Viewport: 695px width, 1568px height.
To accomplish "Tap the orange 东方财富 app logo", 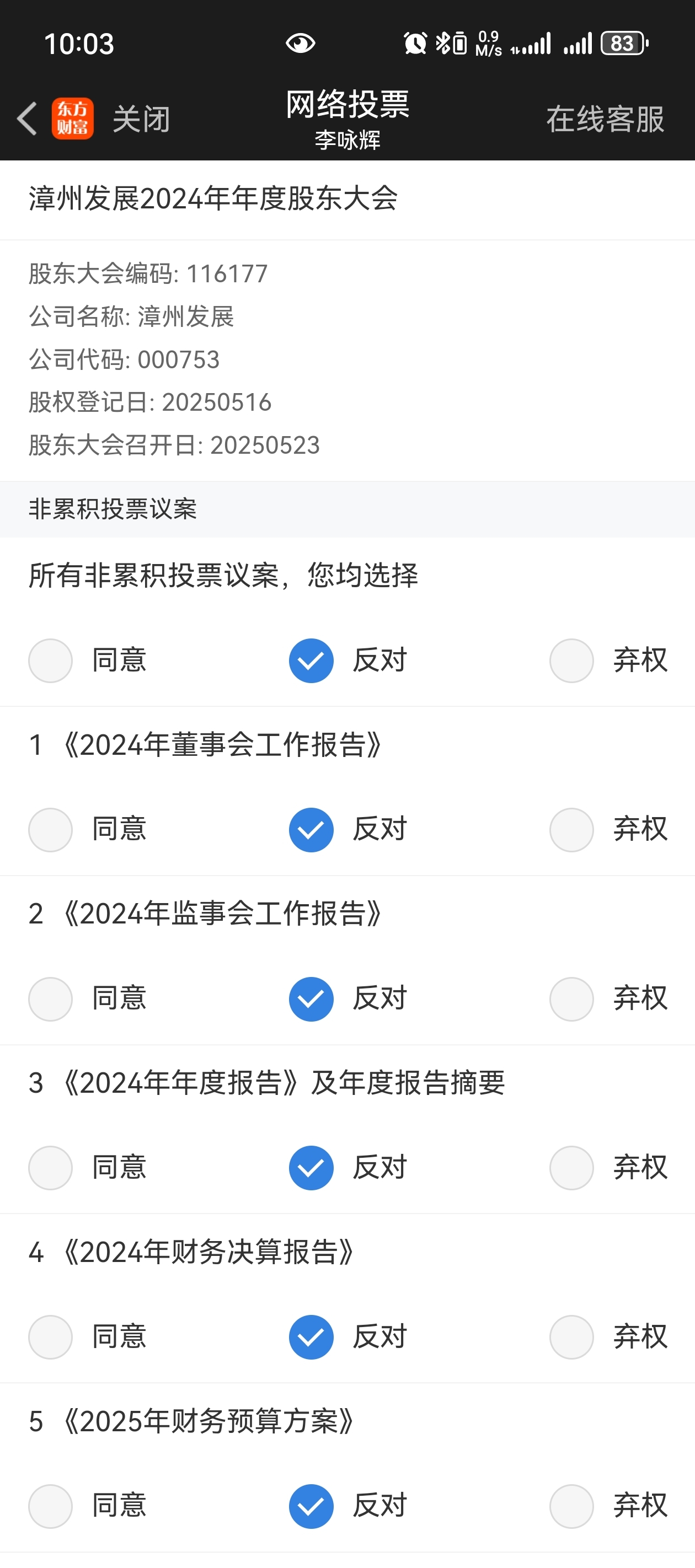I will point(72,118).
